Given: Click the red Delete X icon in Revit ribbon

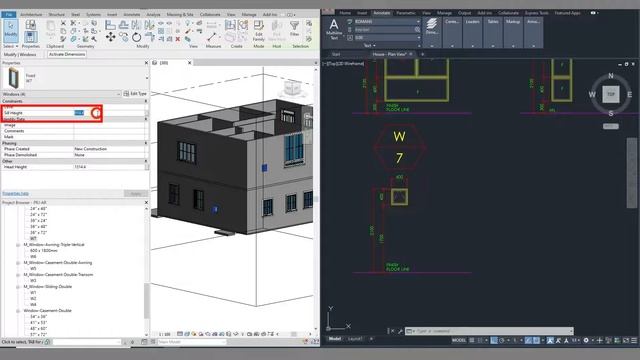Looking at the screenshot, I should [x=178, y=39].
